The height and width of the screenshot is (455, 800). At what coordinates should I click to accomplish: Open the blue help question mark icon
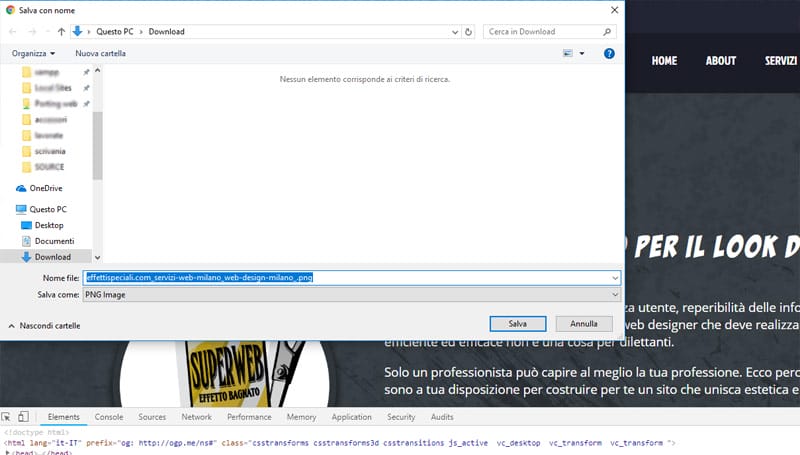[609, 53]
